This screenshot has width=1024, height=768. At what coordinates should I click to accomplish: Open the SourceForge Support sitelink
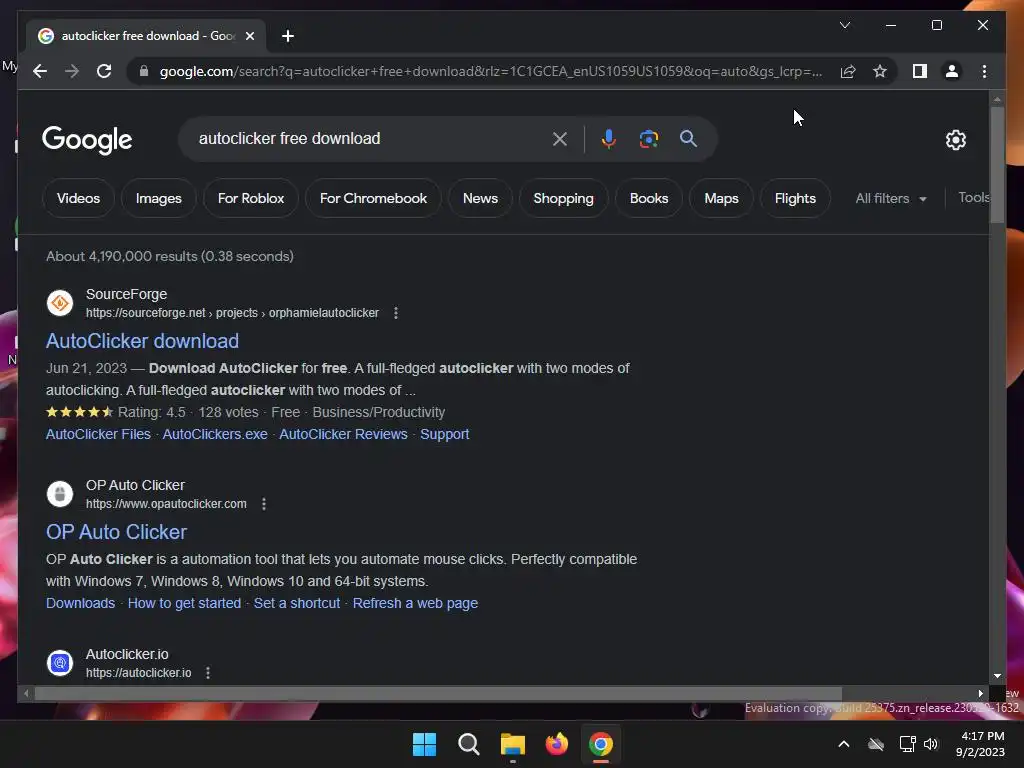(445, 434)
